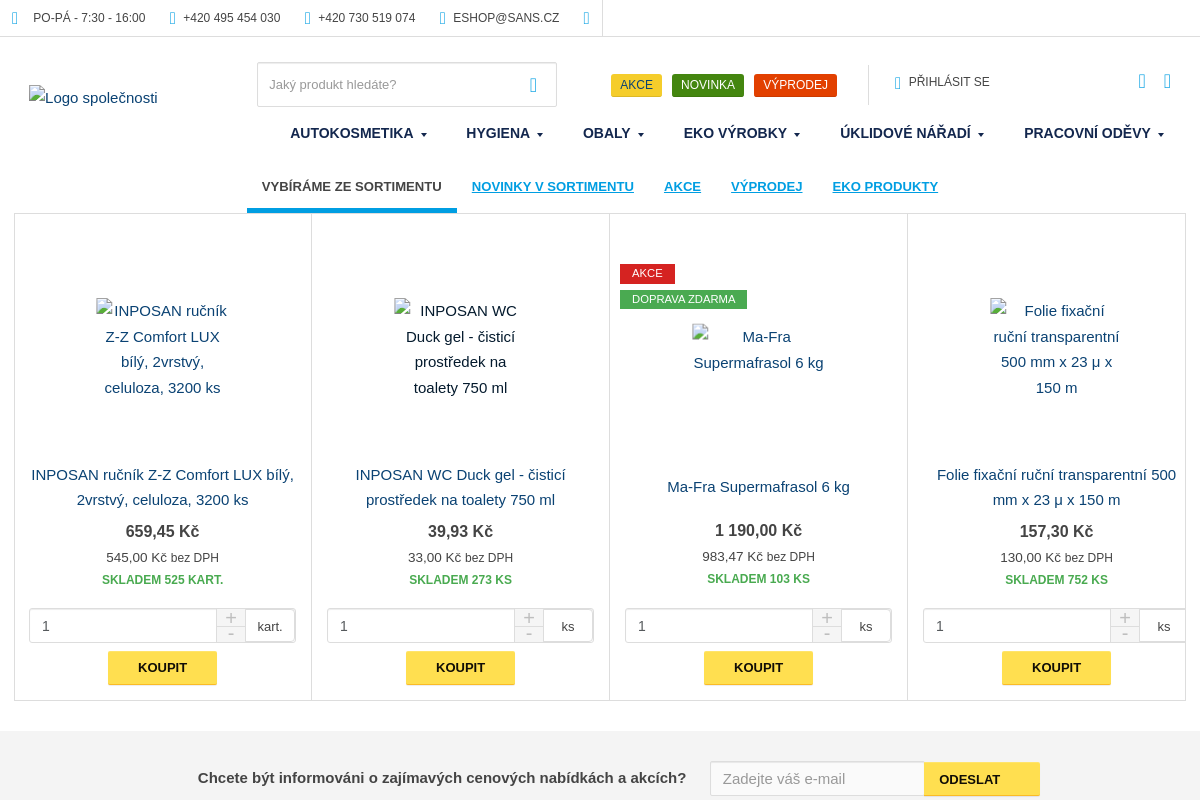The width and height of the screenshot is (1200, 800).
Task: Click the rightmost icon in the header
Action: point(1167,81)
